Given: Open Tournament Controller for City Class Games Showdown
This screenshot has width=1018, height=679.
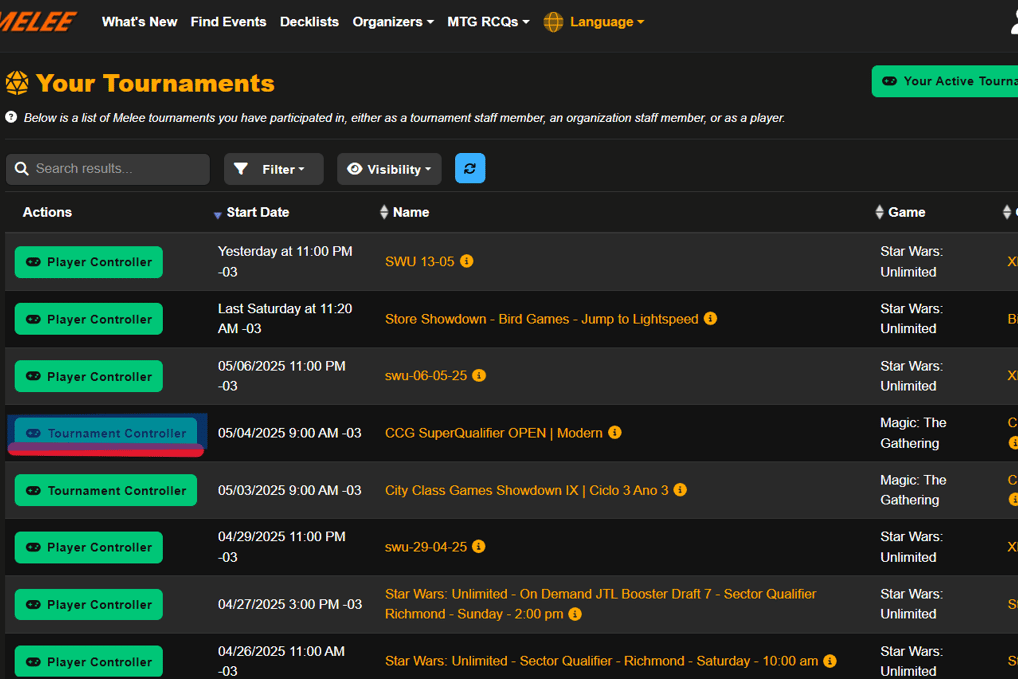Looking at the screenshot, I should 106,491.
